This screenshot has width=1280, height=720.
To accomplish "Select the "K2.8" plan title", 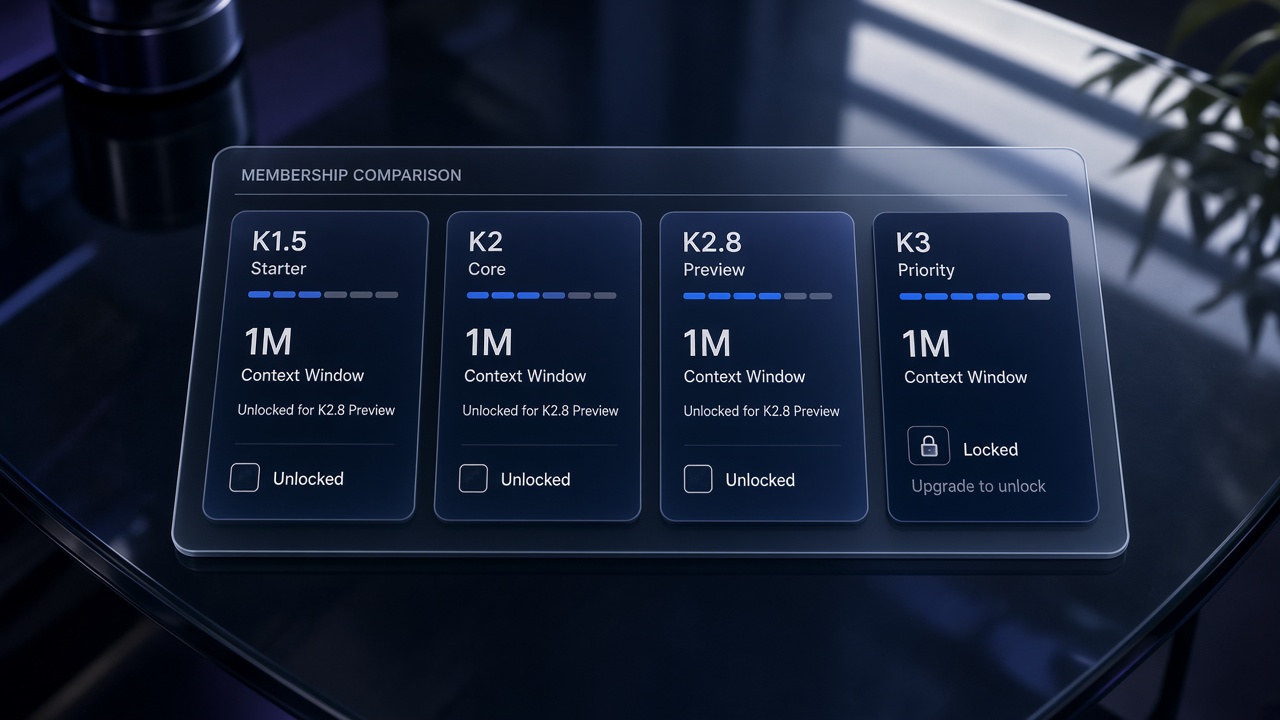I will tap(712, 242).
